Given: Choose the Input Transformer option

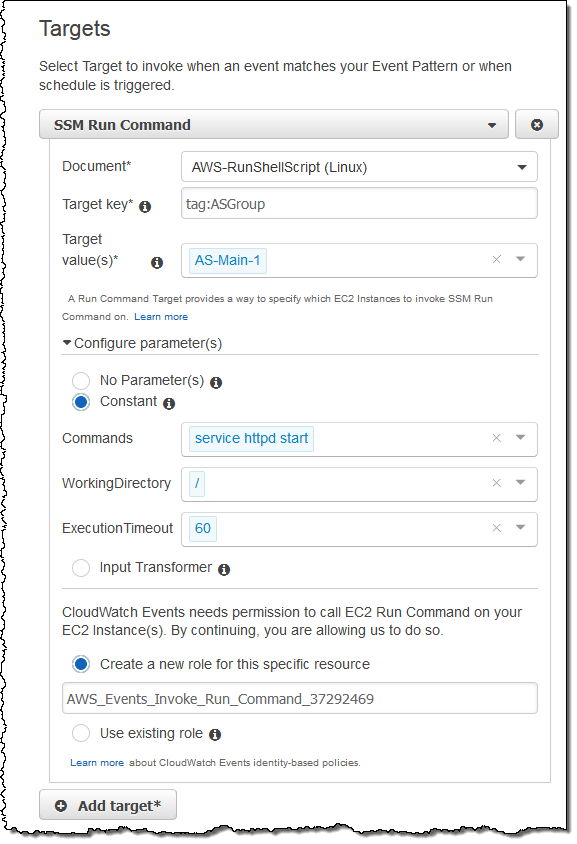Looking at the screenshot, I should [x=81, y=568].
